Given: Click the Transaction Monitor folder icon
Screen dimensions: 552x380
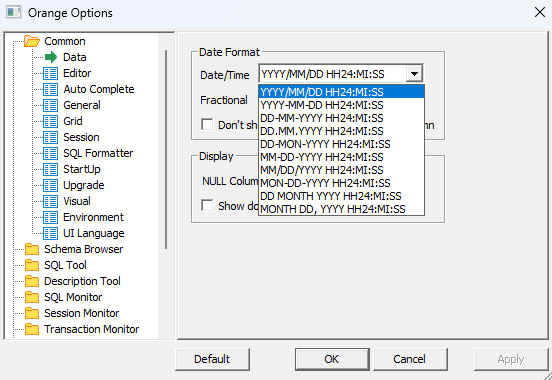Looking at the screenshot, I should point(32,329).
